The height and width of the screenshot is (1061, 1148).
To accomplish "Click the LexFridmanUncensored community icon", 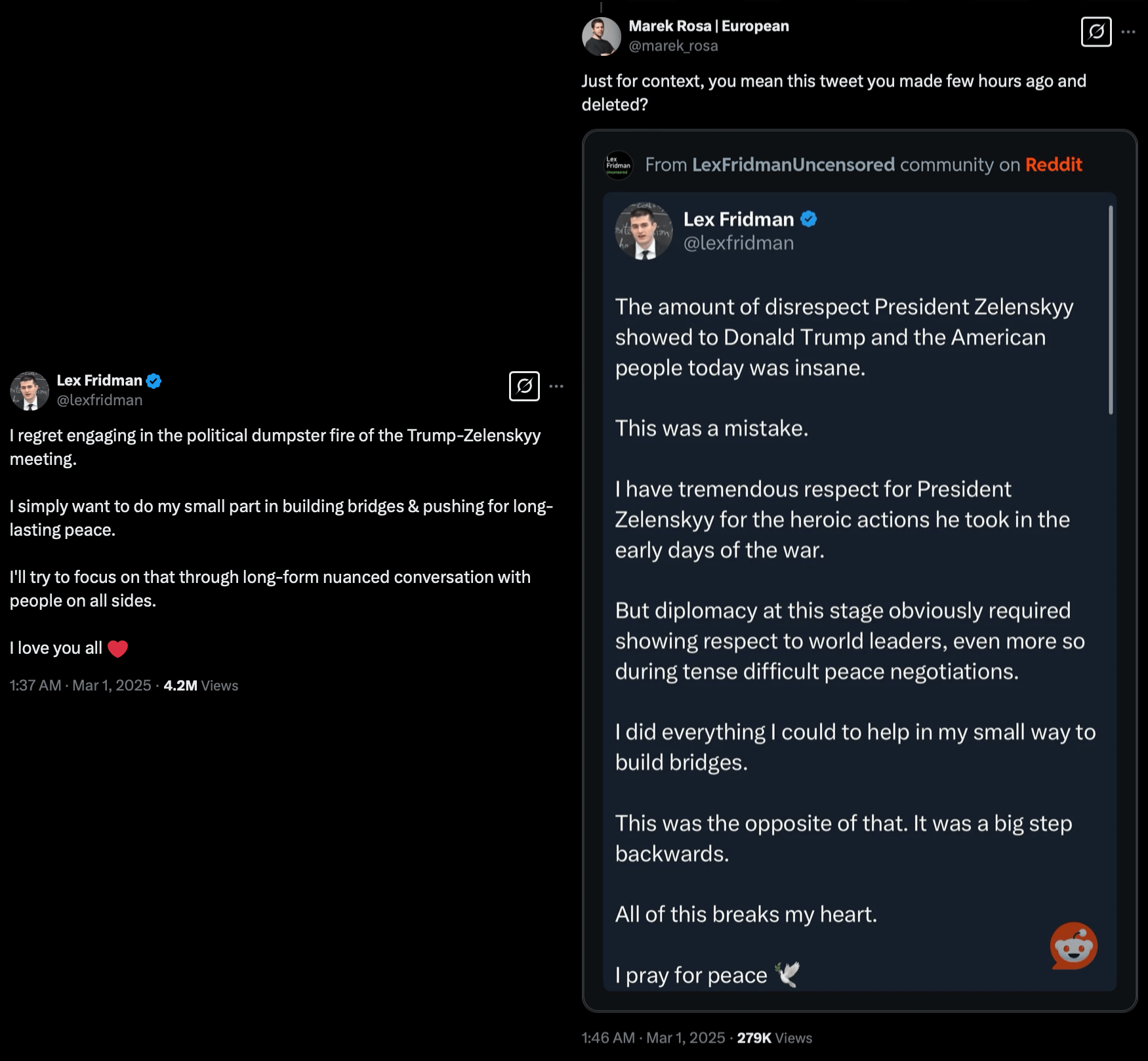I will 618,165.
